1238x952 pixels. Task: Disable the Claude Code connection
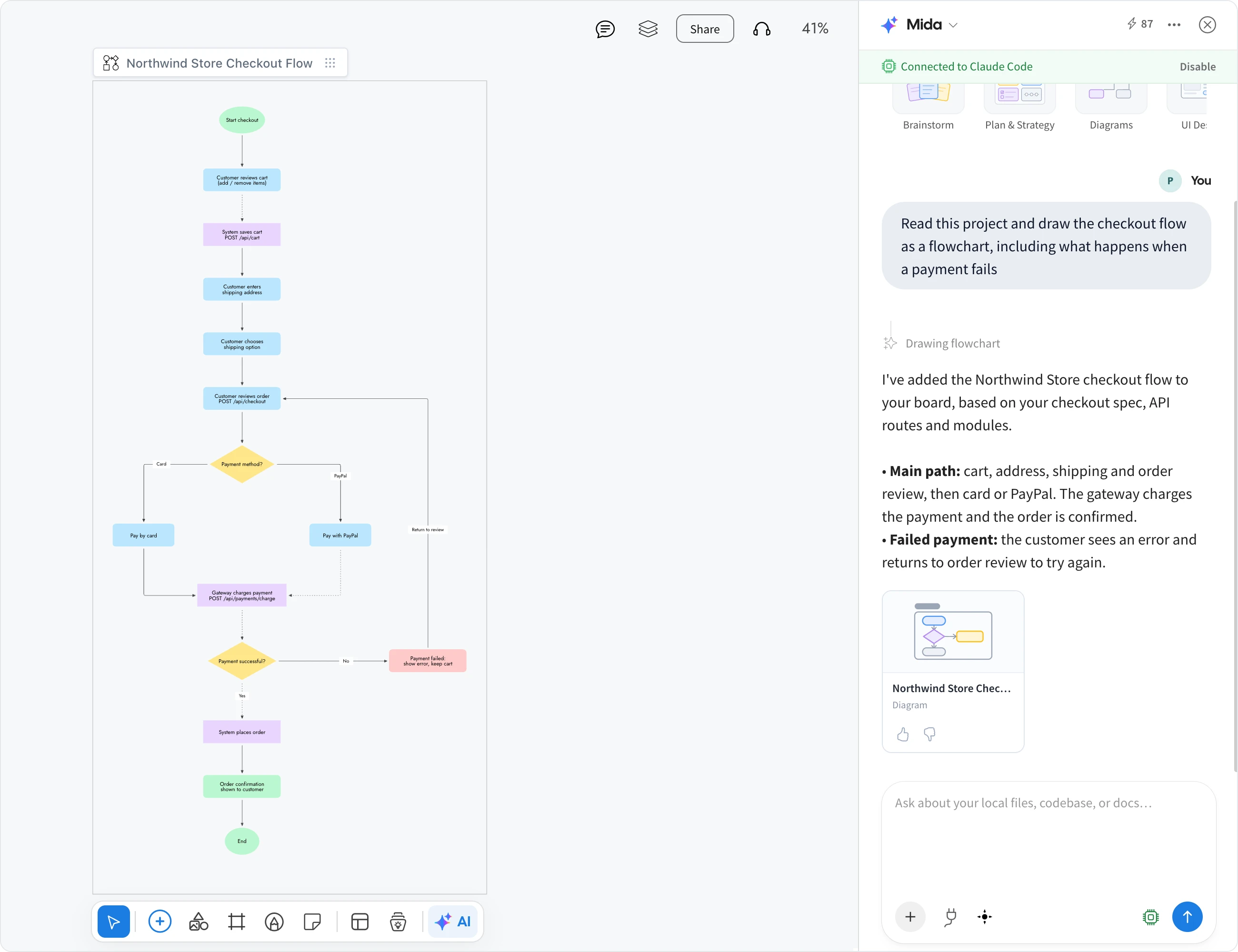pos(1197,66)
